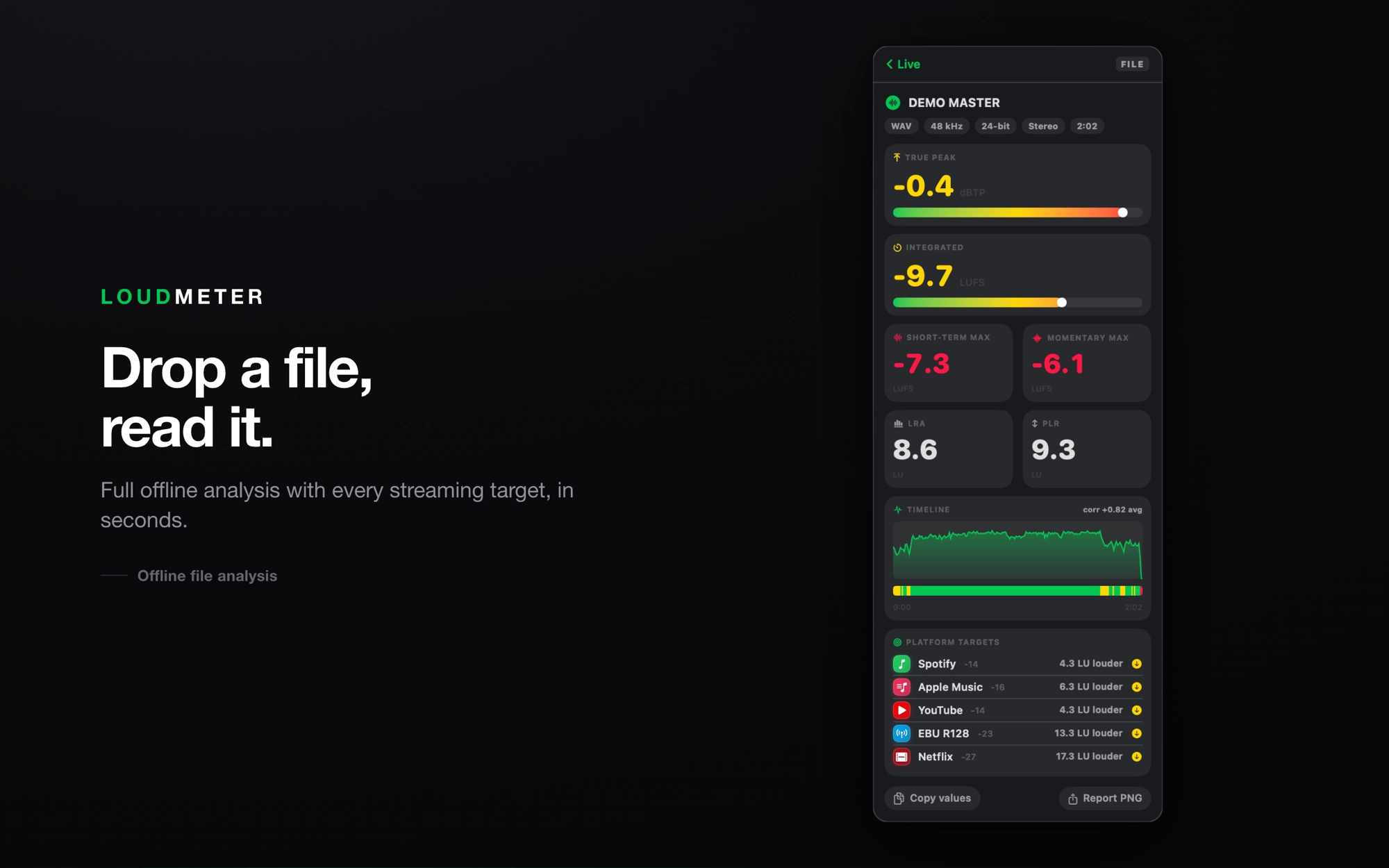Click the Netflix row yellow down-arrow indicator
The image size is (1389, 868).
1136,757
